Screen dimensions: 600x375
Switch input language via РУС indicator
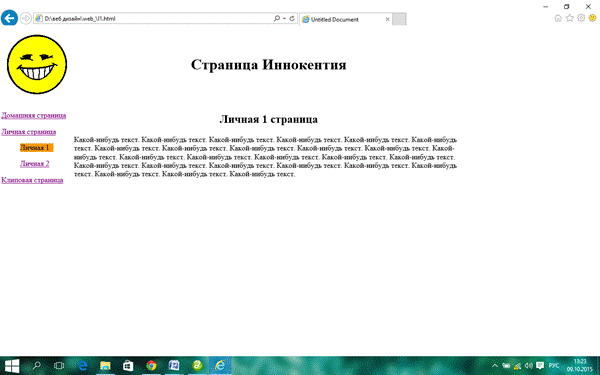tap(554, 366)
